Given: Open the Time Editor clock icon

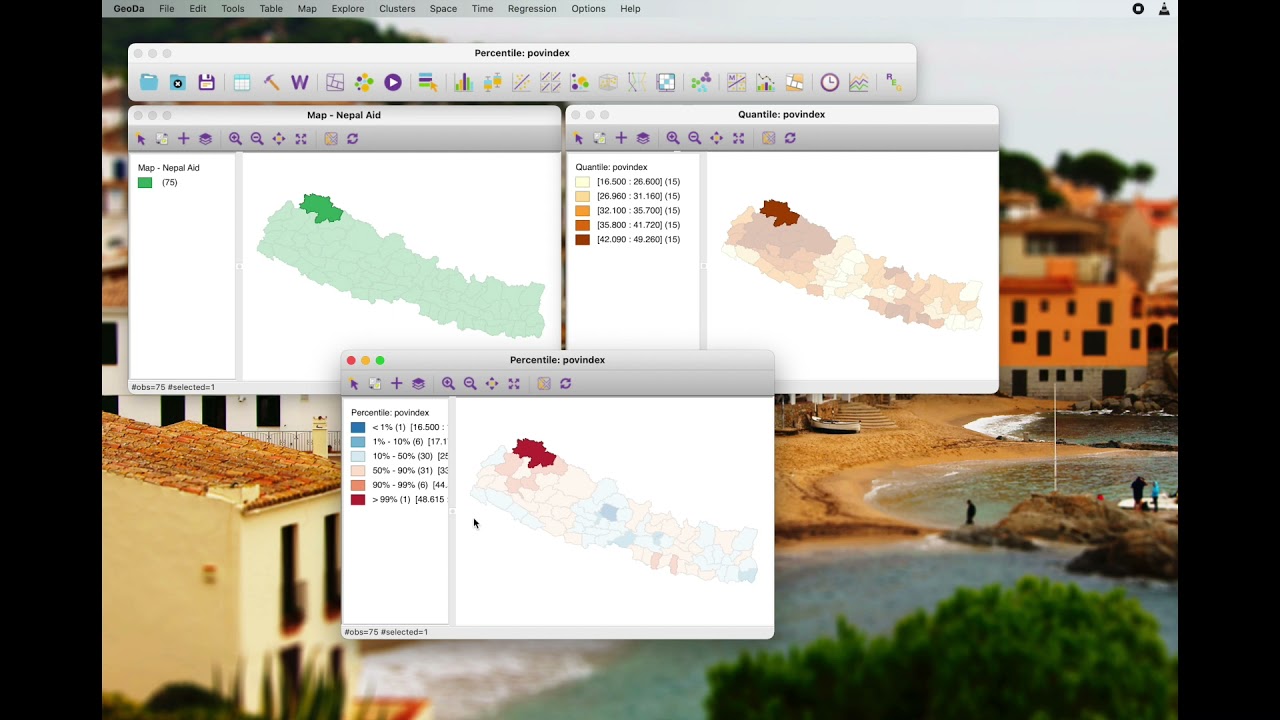Looking at the screenshot, I should (830, 83).
